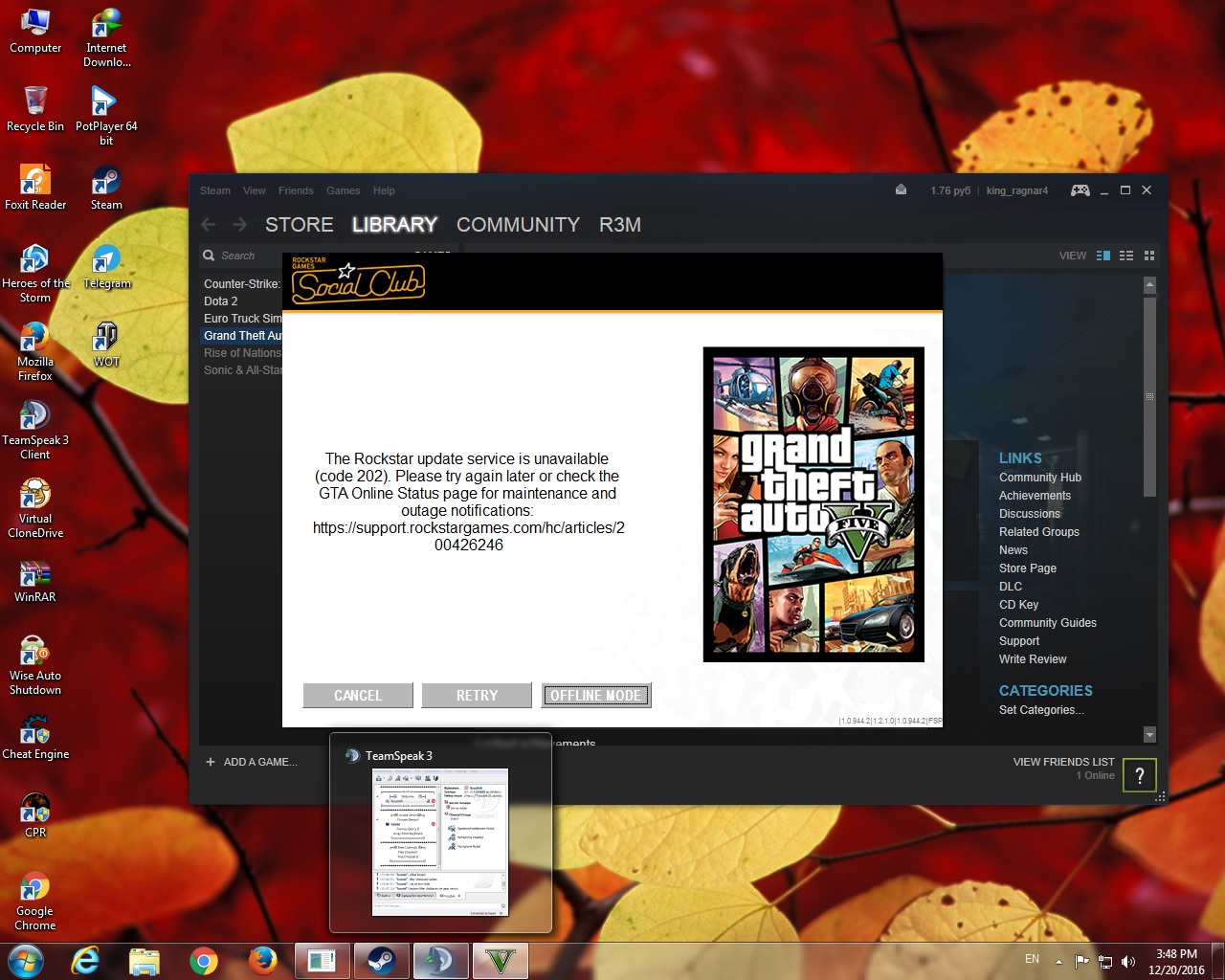
Task: Click OFFLINE MODE button
Action: [595, 696]
